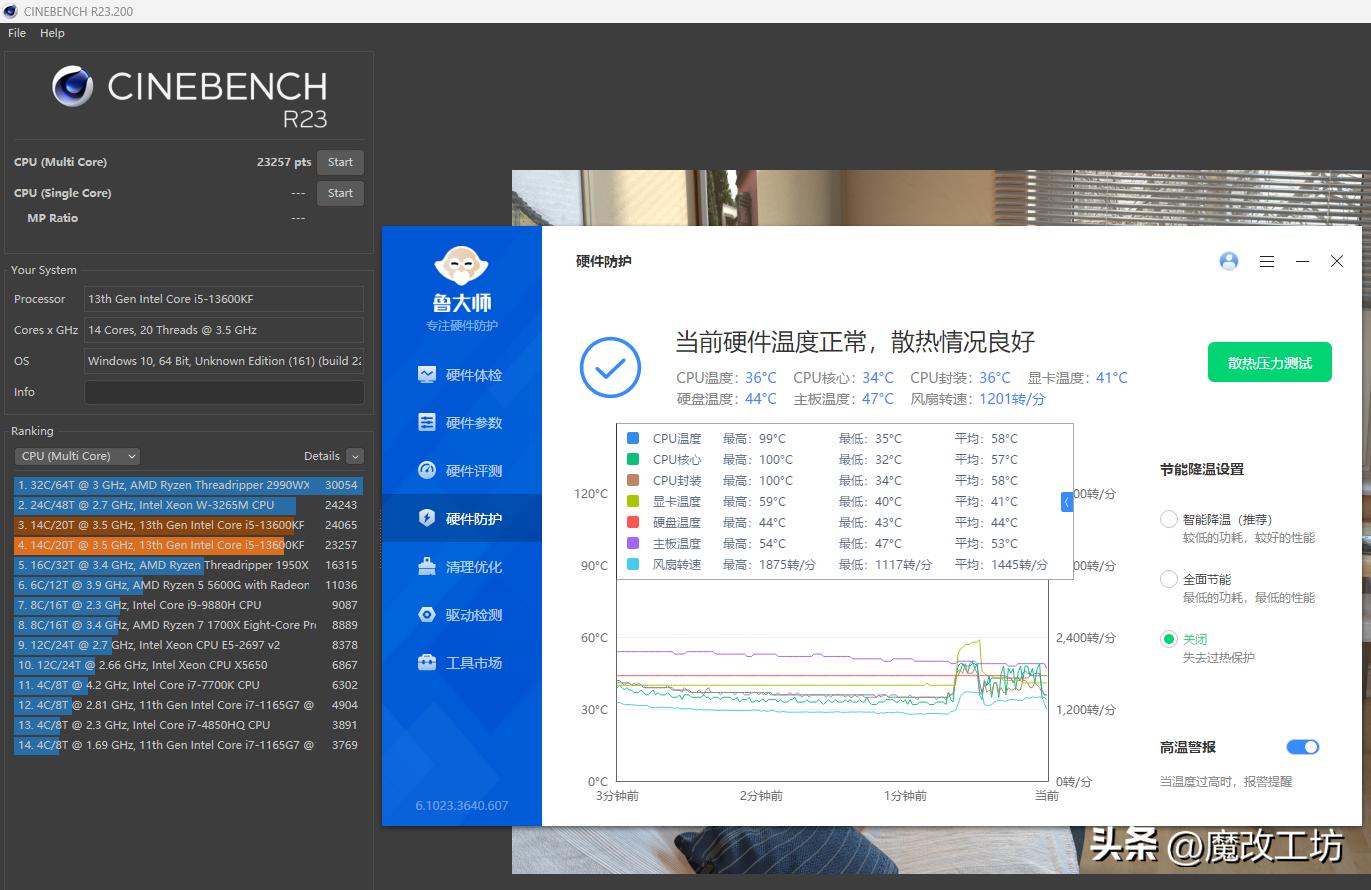Launch 驱动检测 driver detection
Image resolution: width=1371 pixels, height=890 pixels.
click(461, 614)
